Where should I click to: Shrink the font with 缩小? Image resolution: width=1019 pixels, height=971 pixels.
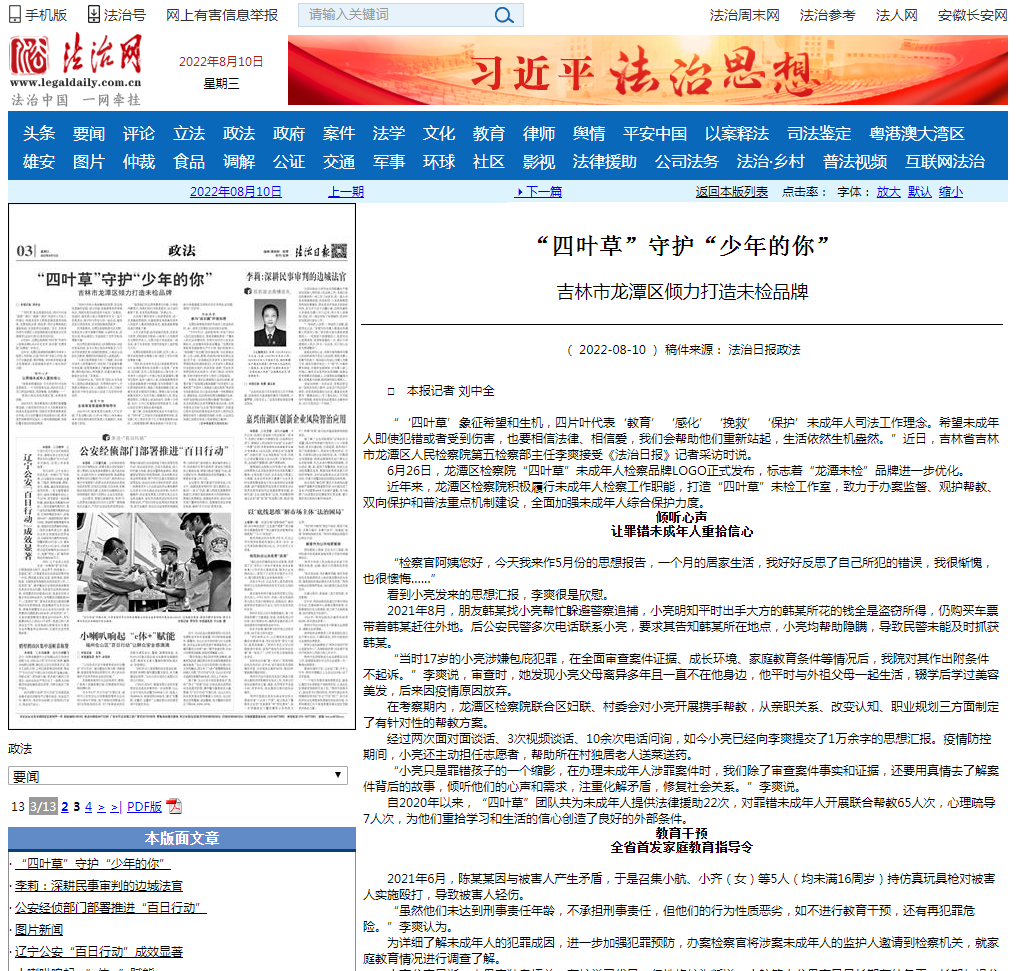(x=950, y=192)
